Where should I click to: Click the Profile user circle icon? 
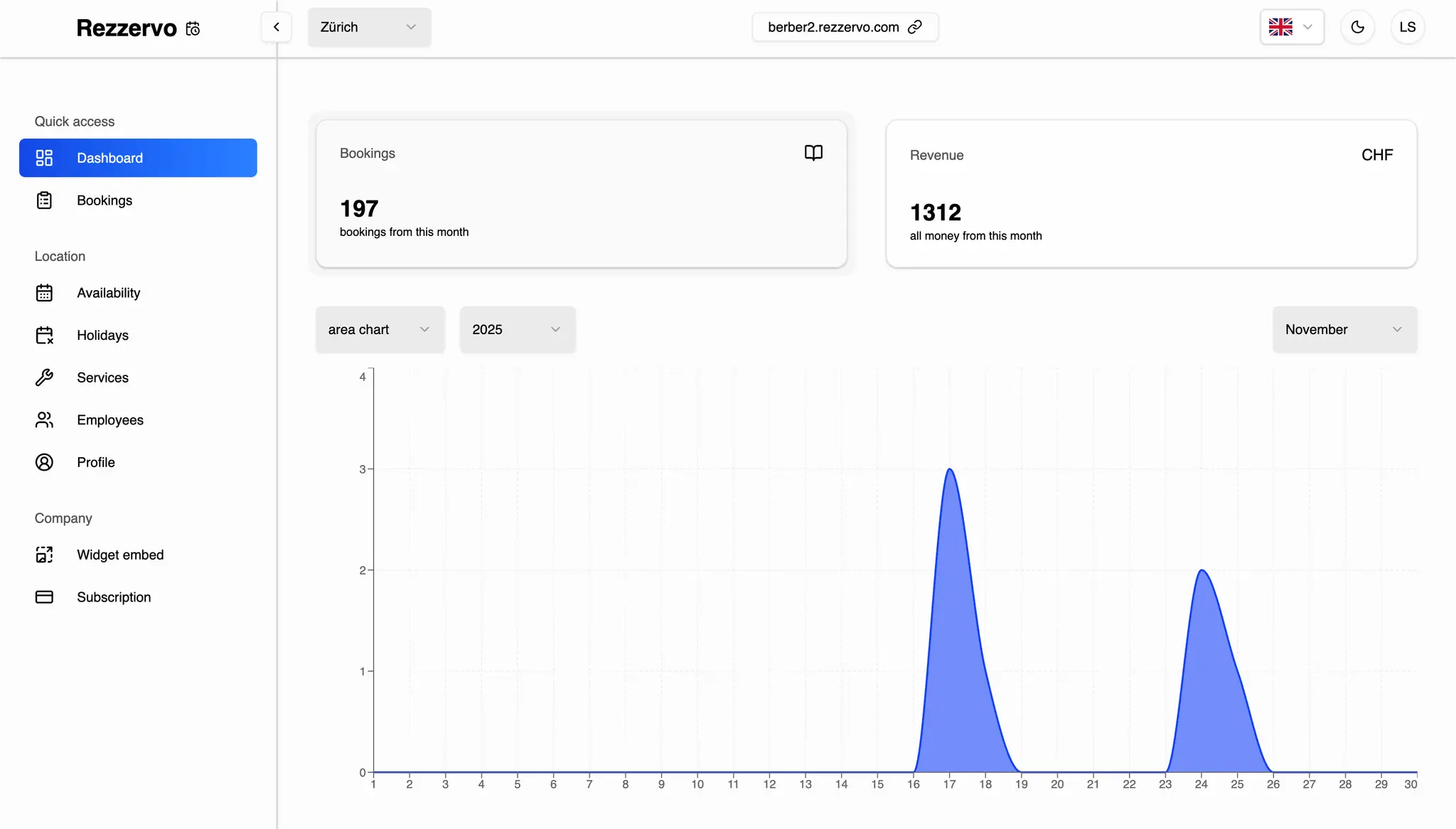tap(44, 462)
